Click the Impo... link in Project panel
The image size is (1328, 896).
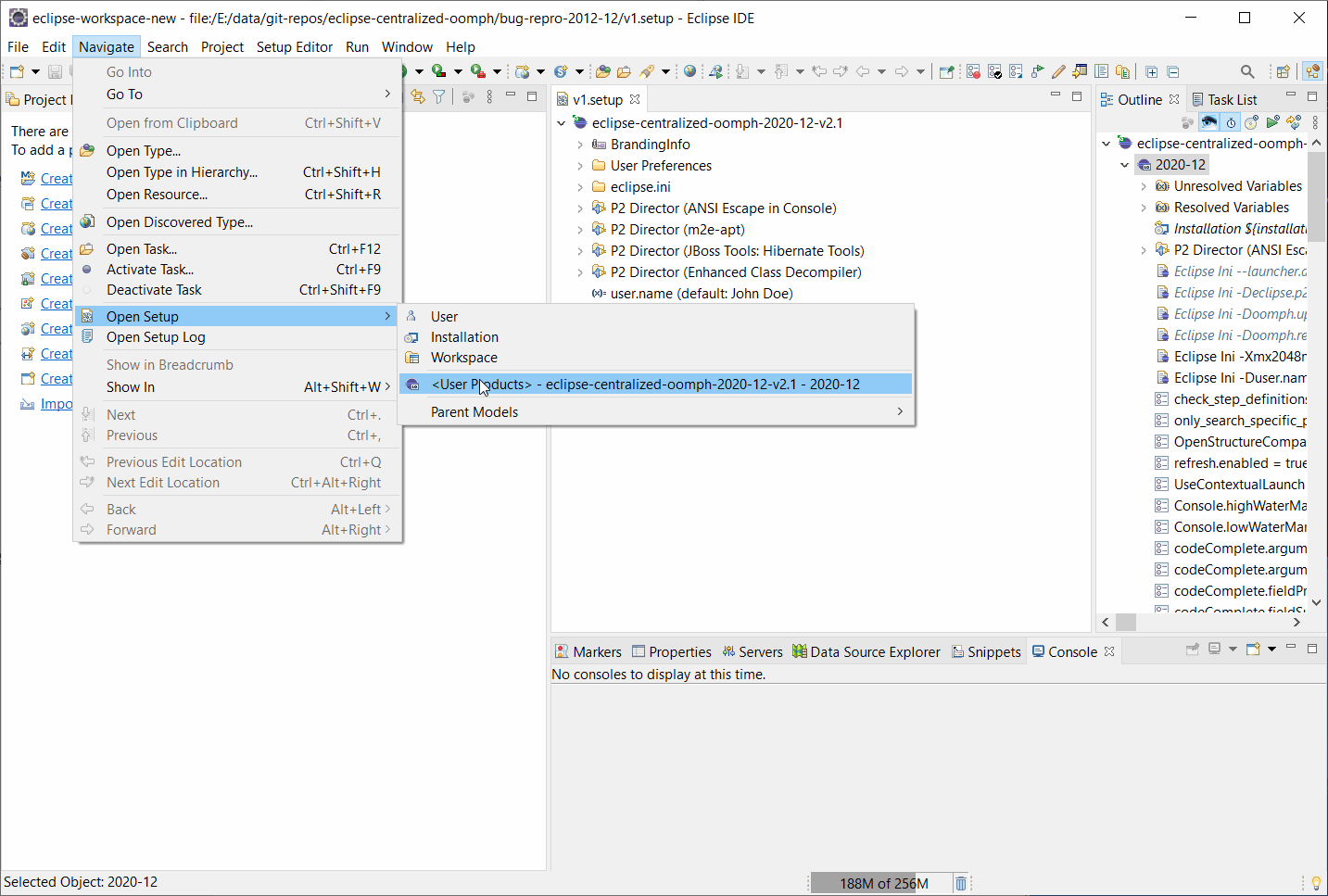click(57, 404)
